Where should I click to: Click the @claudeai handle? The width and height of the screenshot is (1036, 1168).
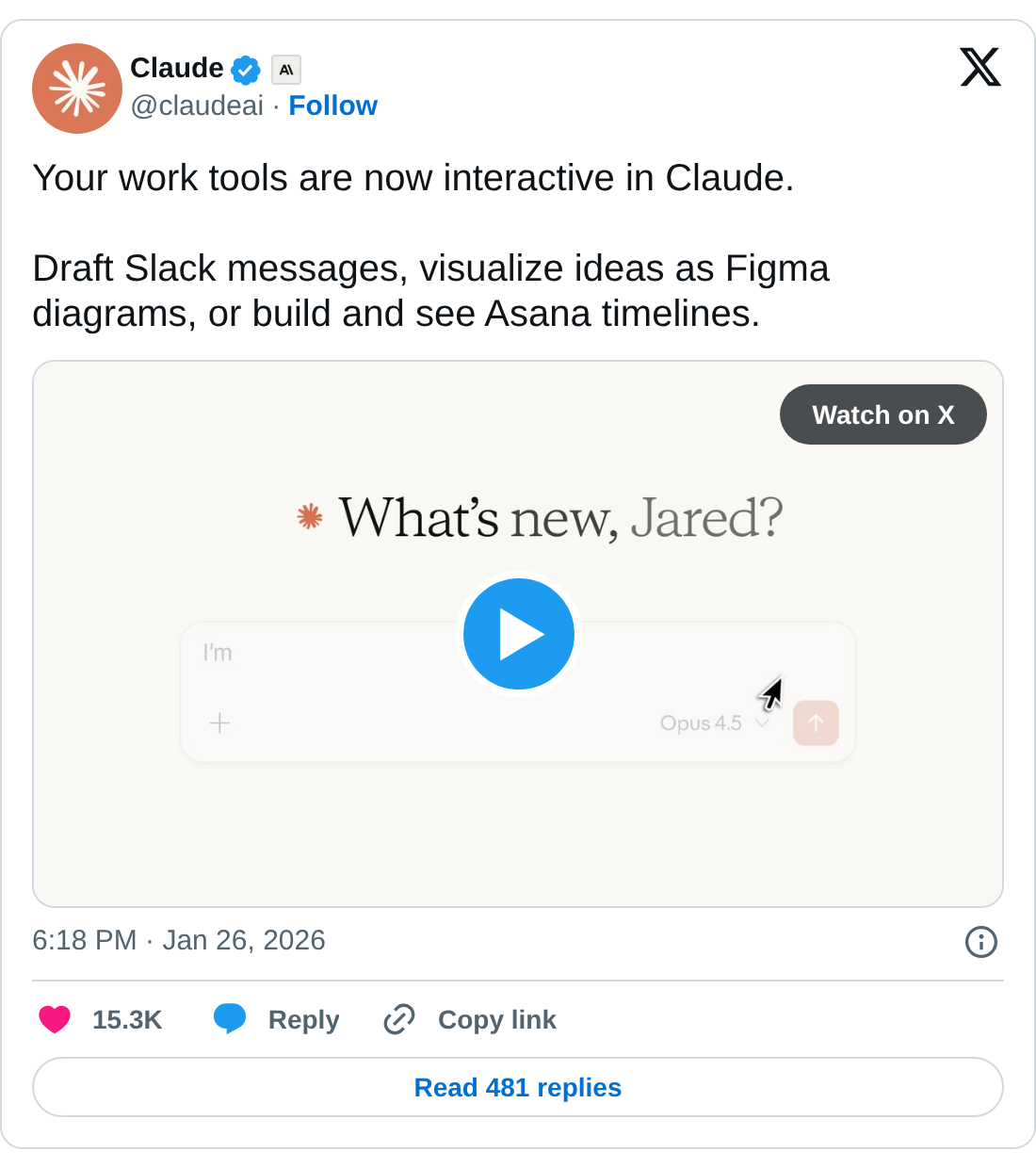(197, 105)
